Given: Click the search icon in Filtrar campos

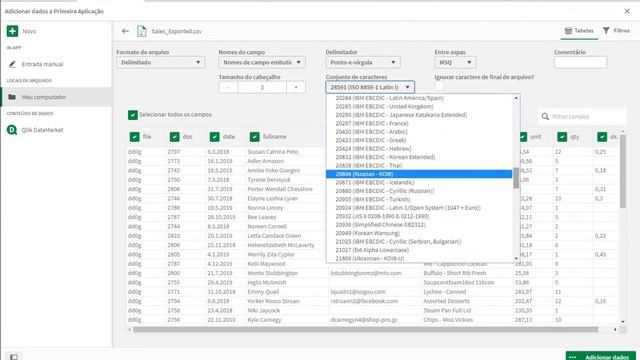Looking at the screenshot, I should tap(545, 117).
